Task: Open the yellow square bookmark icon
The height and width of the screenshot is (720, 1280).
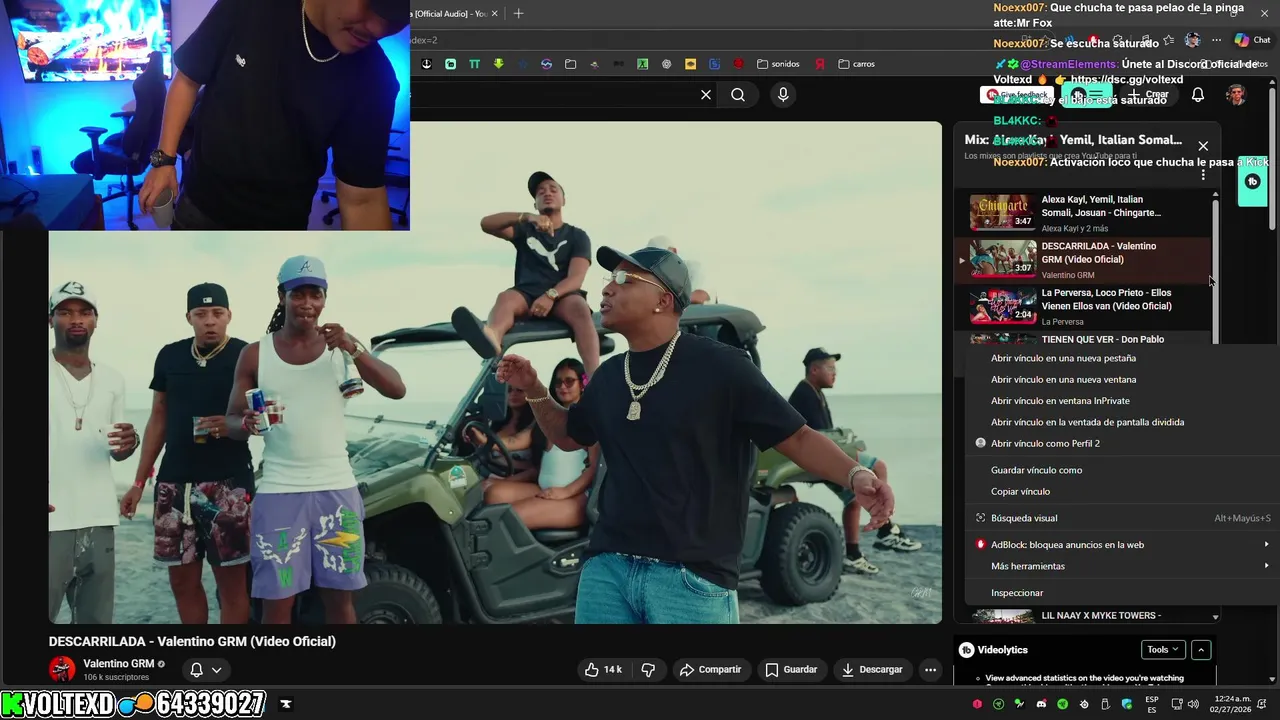Action: pos(690,64)
